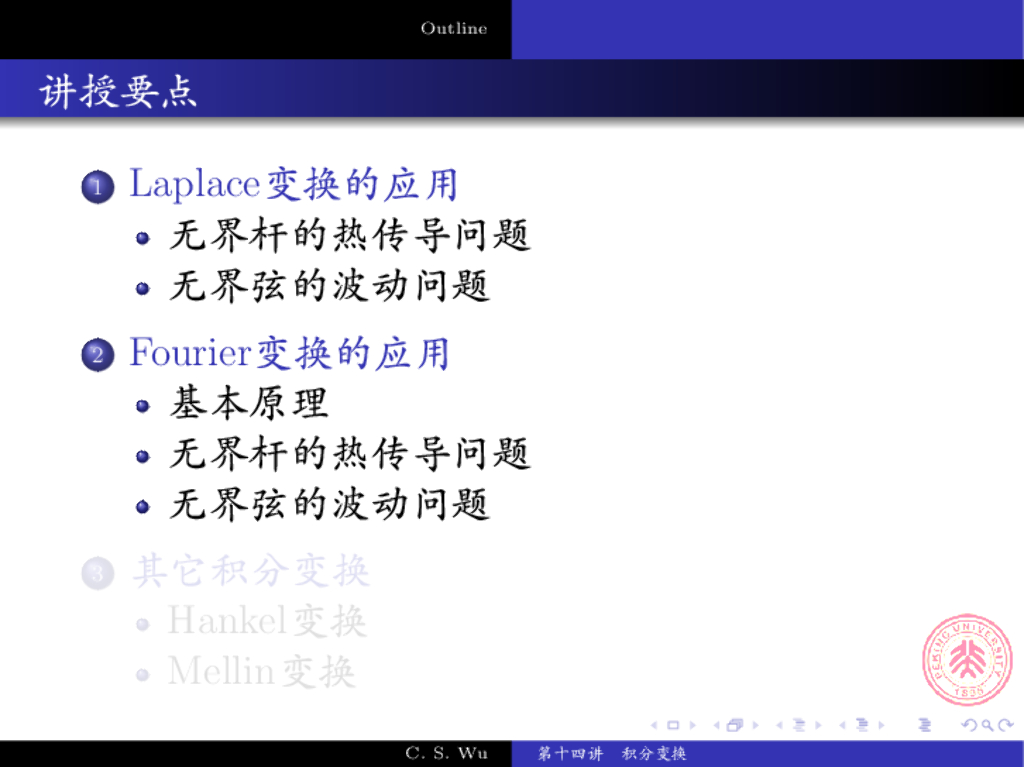Viewport: 1024px width, 767px height.
Task: Go to next slide arrow
Action: (x=692, y=725)
